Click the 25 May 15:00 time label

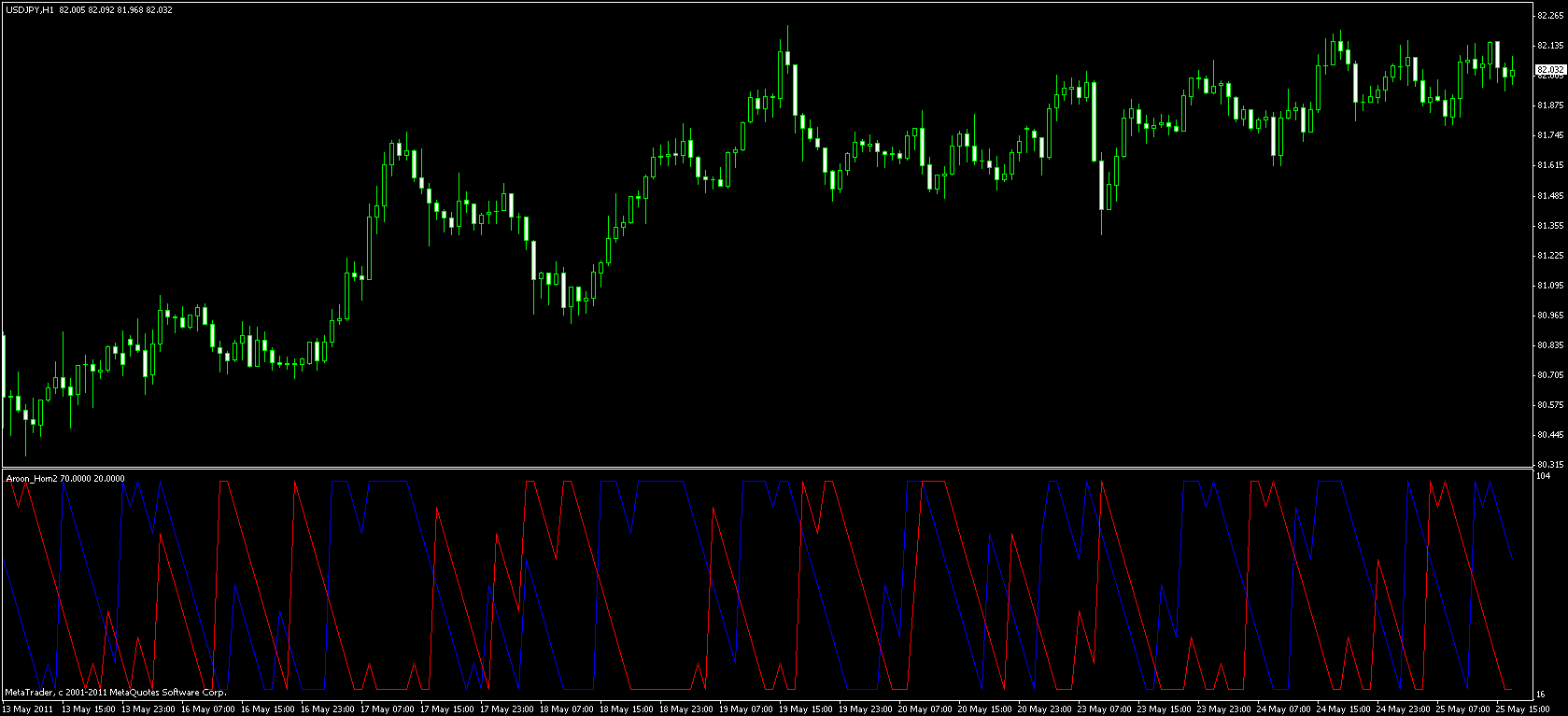point(1524,709)
